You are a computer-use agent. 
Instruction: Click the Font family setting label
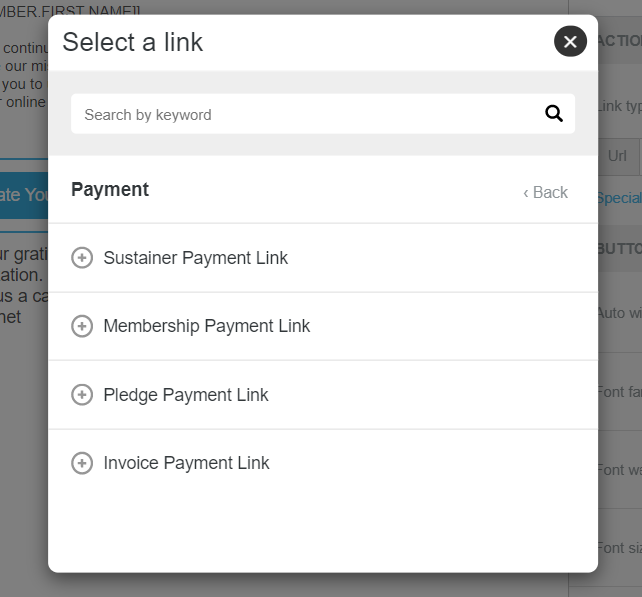(x=619, y=392)
